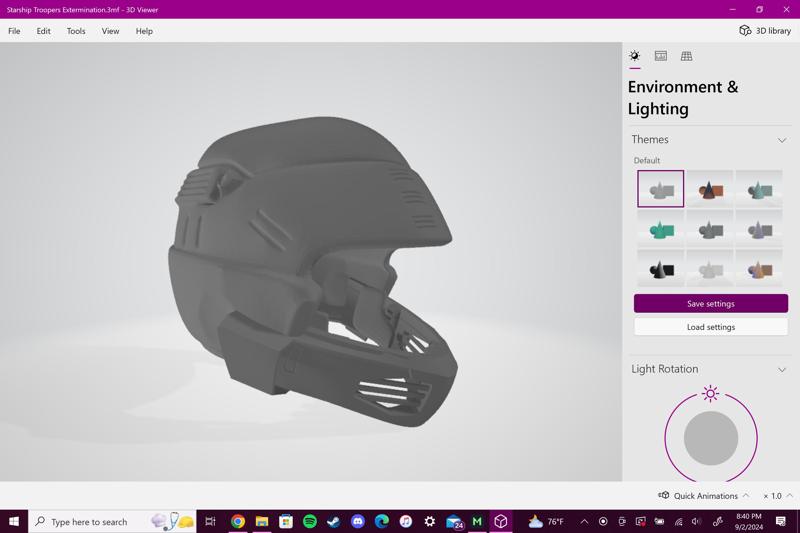Select the dark gray theme in middle row
The height and width of the screenshot is (533, 800).
coord(710,229)
